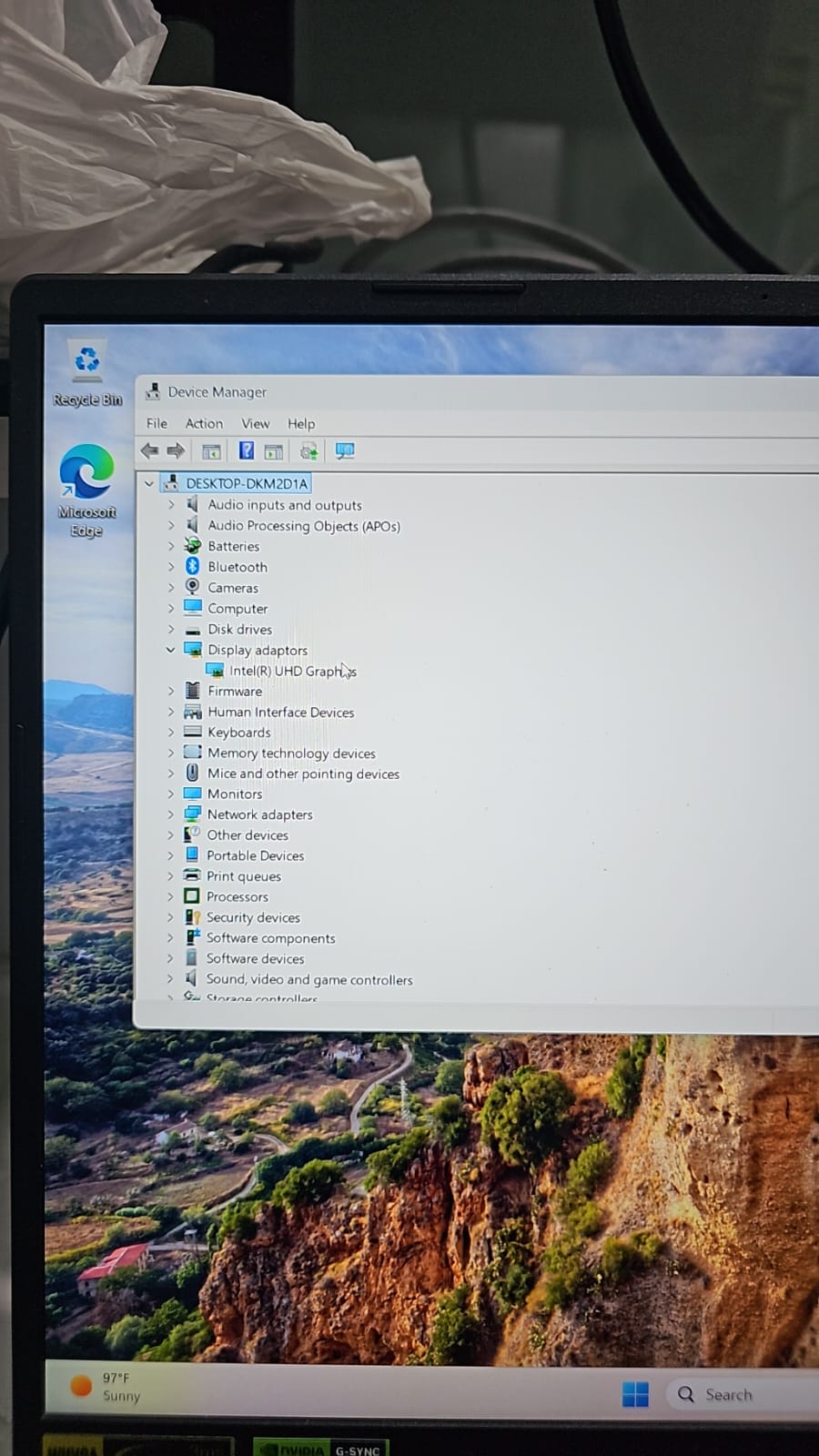The image size is (819, 1456).
Task: Select the Keyboards category icon
Action: click(192, 732)
